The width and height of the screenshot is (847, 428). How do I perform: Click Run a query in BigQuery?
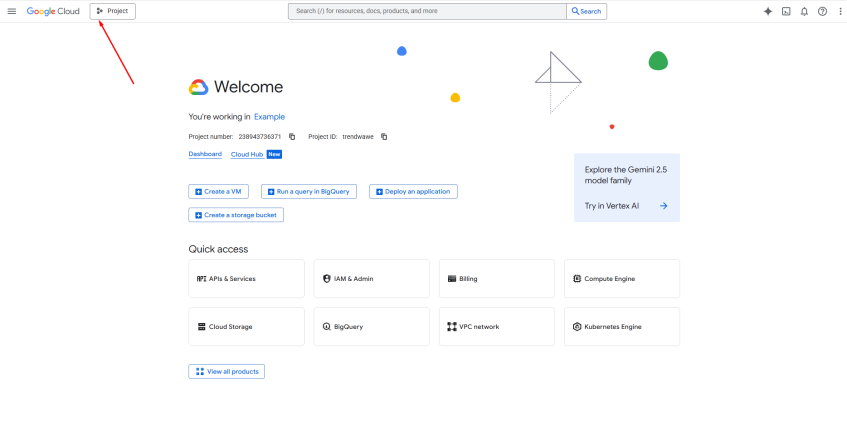coord(310,191)
